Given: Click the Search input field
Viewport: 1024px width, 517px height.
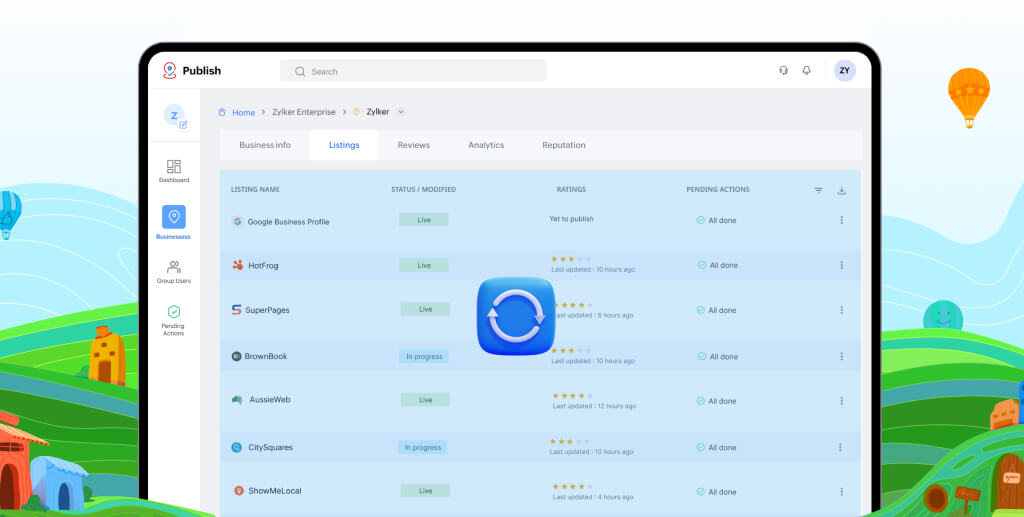Looking at the screenshot, I should coord(420,71).
